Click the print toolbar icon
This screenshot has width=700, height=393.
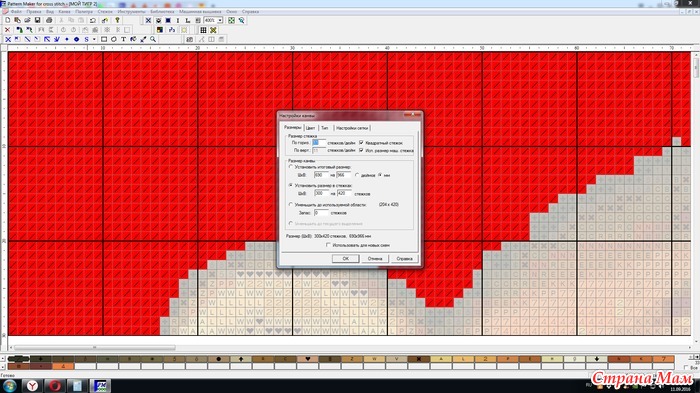pos(49,20)
